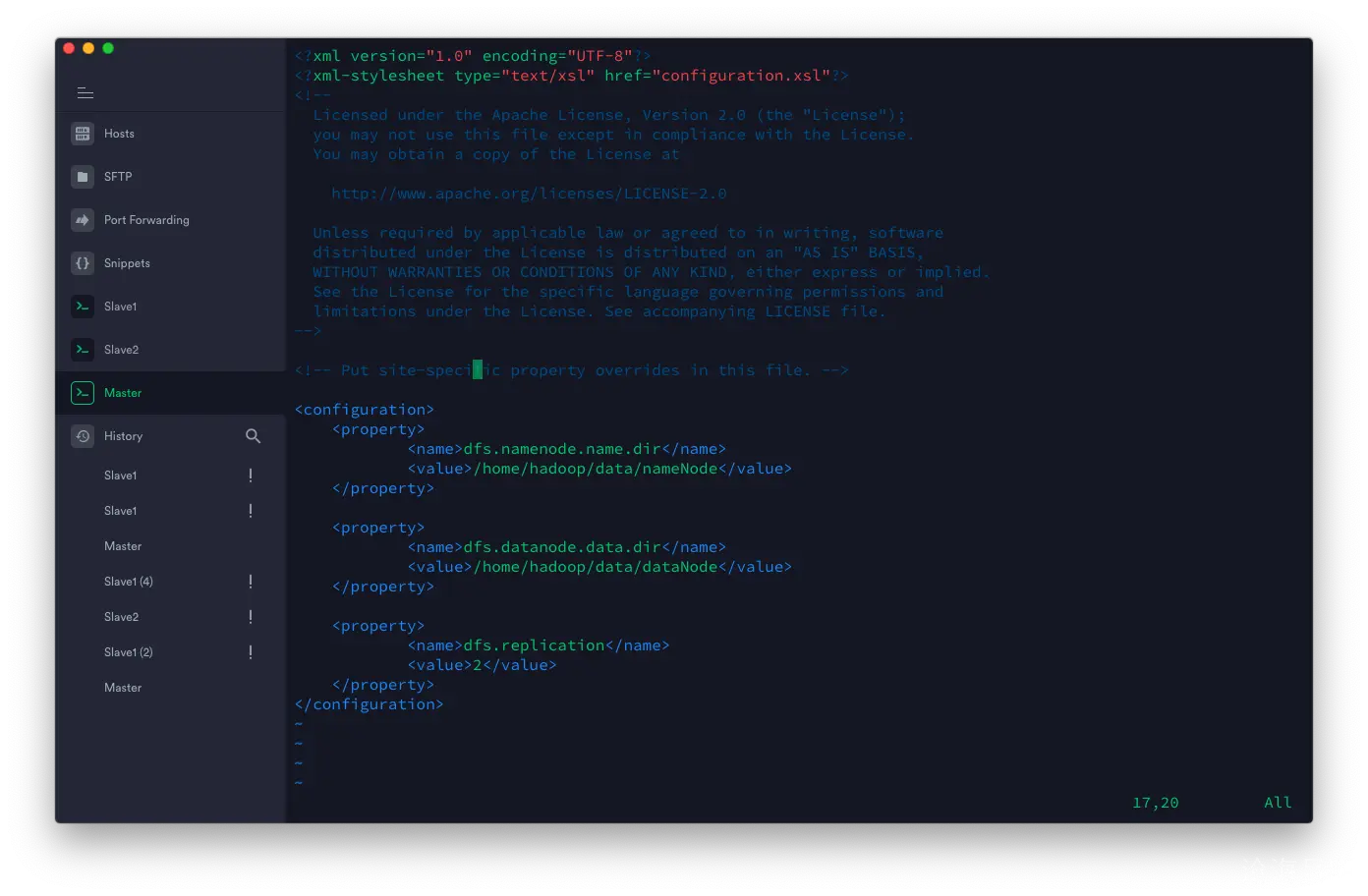
Task: Click the active Master terminal icon
Action: point(83,393)
